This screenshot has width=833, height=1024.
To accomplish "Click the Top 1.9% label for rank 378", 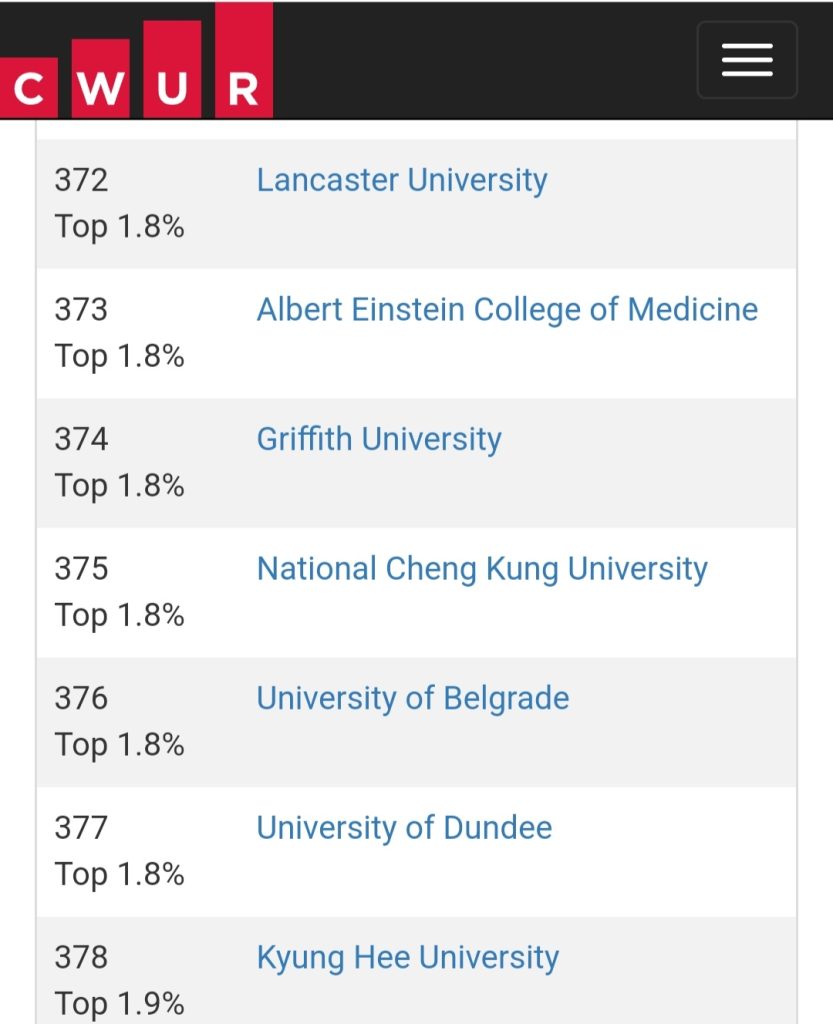I will tap(119, 1004).
